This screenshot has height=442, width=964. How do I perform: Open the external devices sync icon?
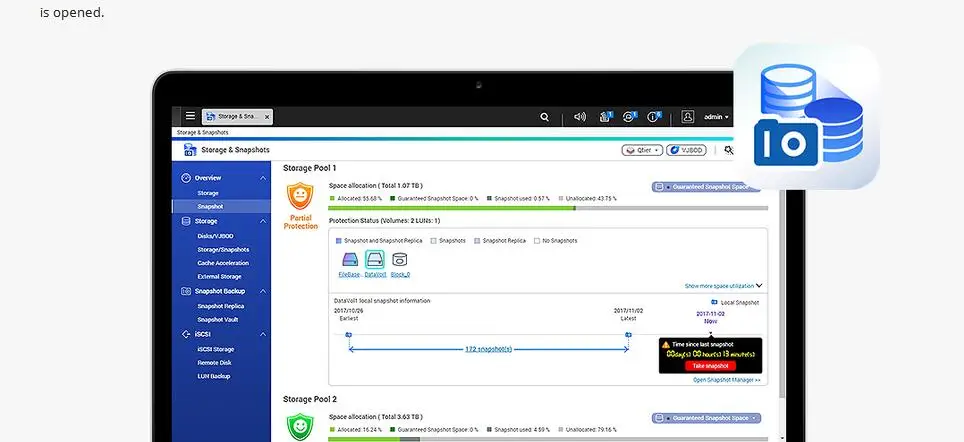[x=628, y=117]
